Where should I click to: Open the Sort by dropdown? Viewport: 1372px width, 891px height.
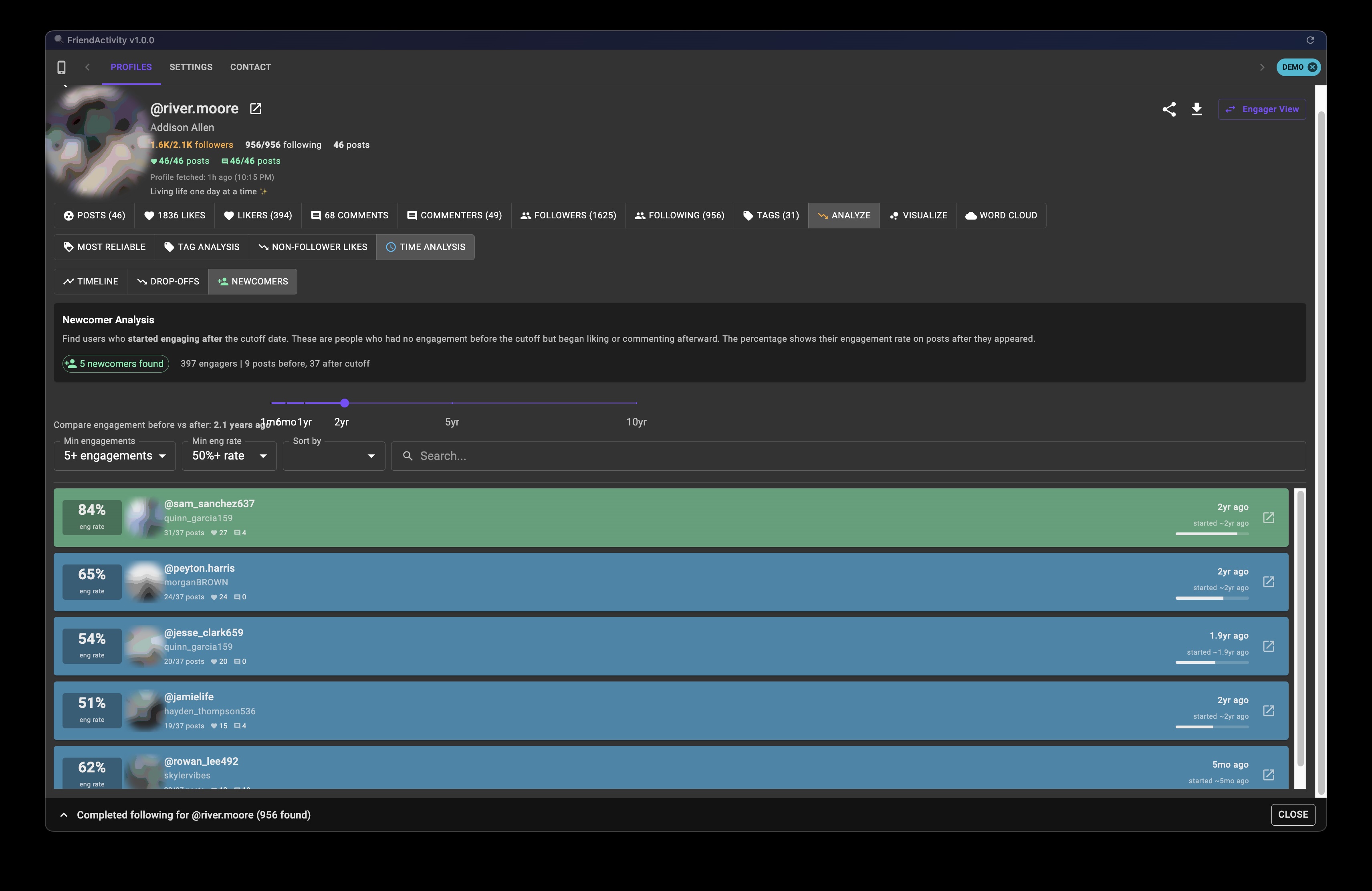pos(333,455)
